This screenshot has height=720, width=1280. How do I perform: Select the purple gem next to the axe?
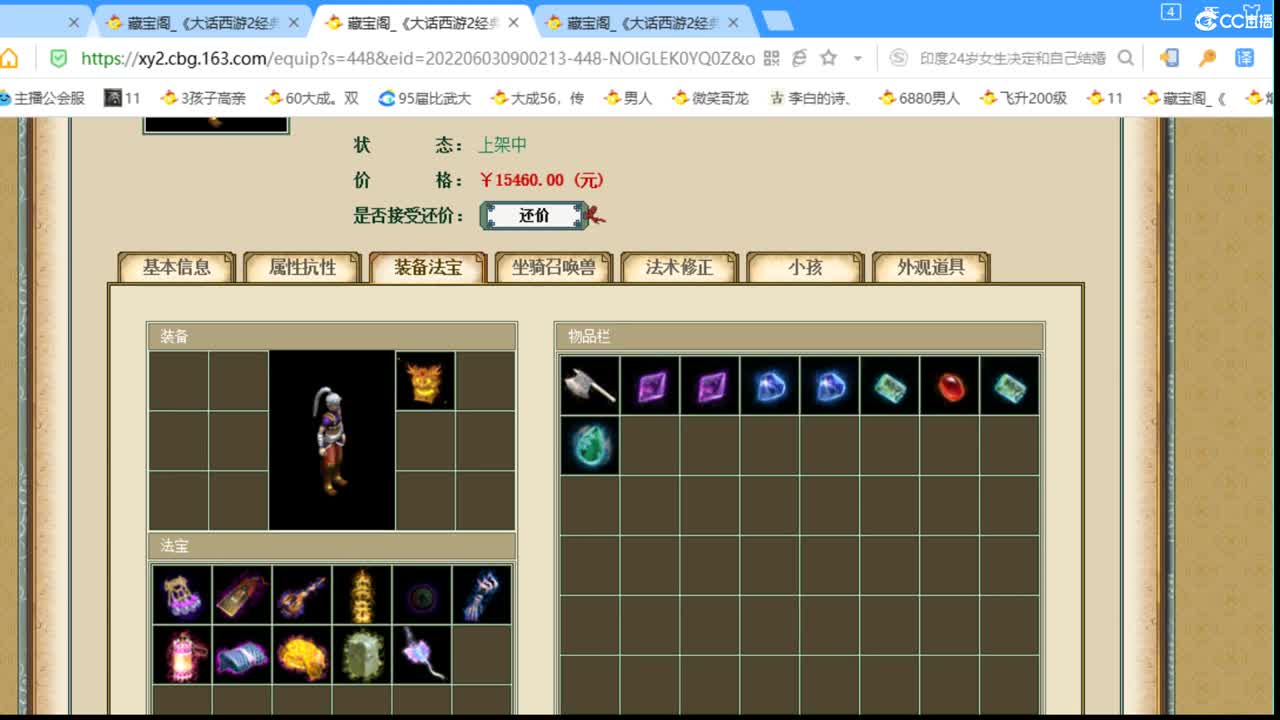[x=650, y=385]
